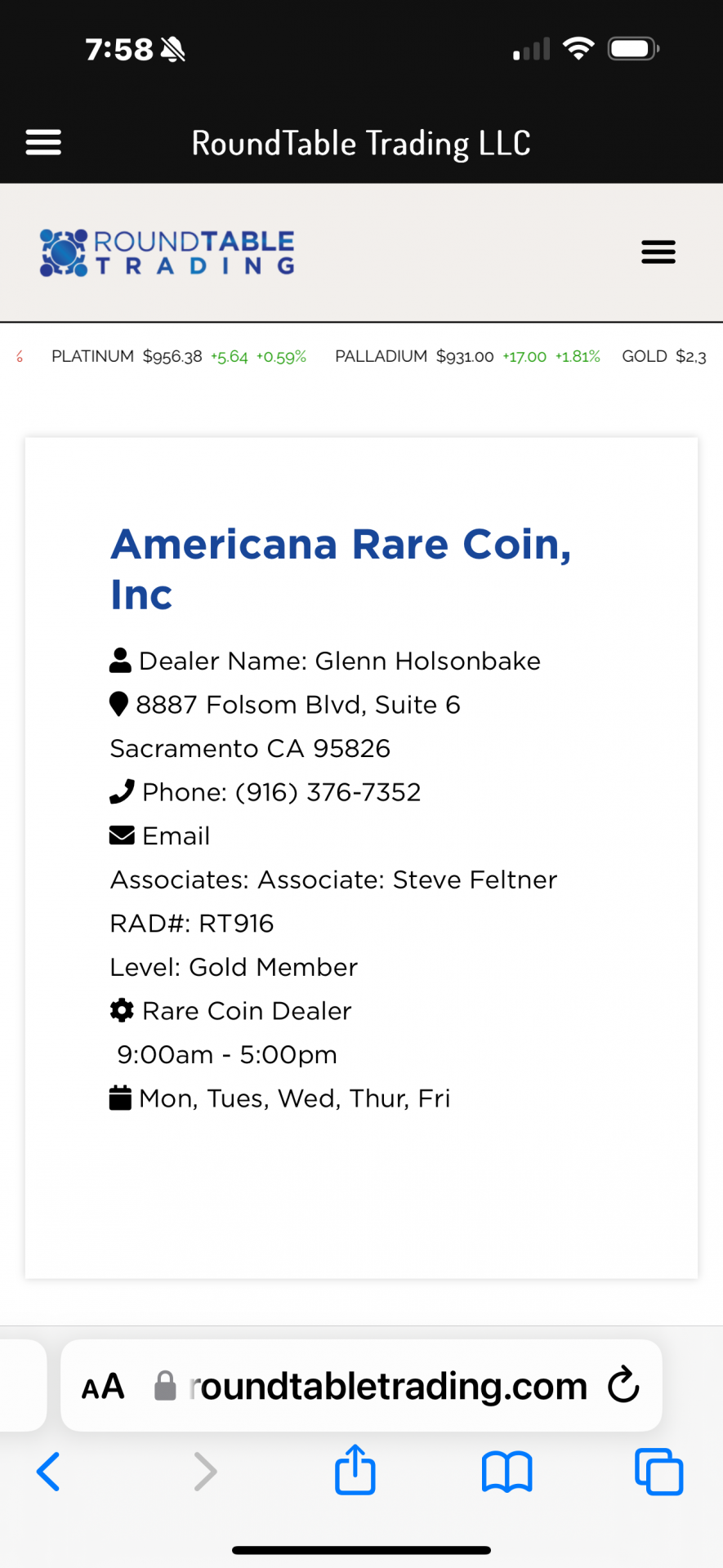The width and height of the screenshot is (723, 1568).
Task: Tap the dealer person icon
Action: pyautogui.click(x=120, y=660)
